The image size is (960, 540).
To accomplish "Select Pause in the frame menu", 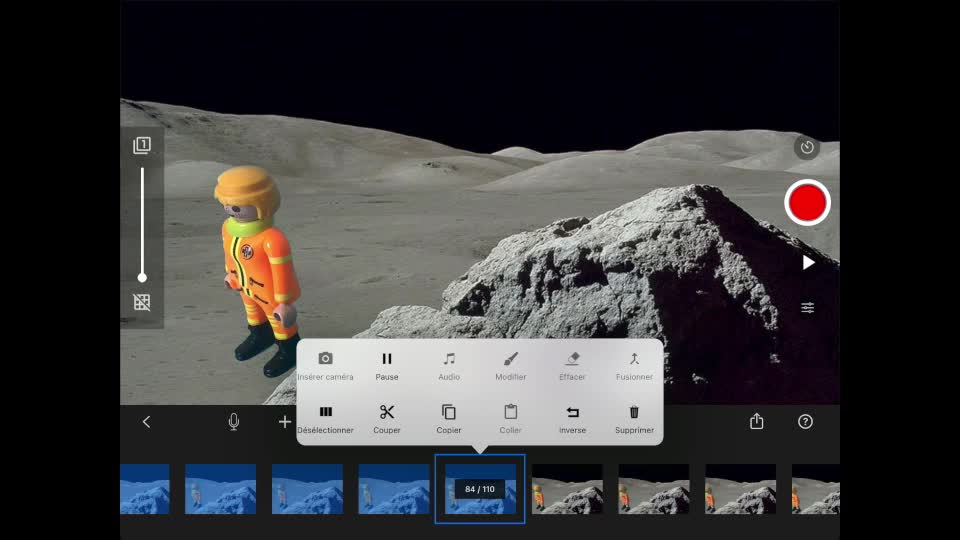I will click(387, 359).
